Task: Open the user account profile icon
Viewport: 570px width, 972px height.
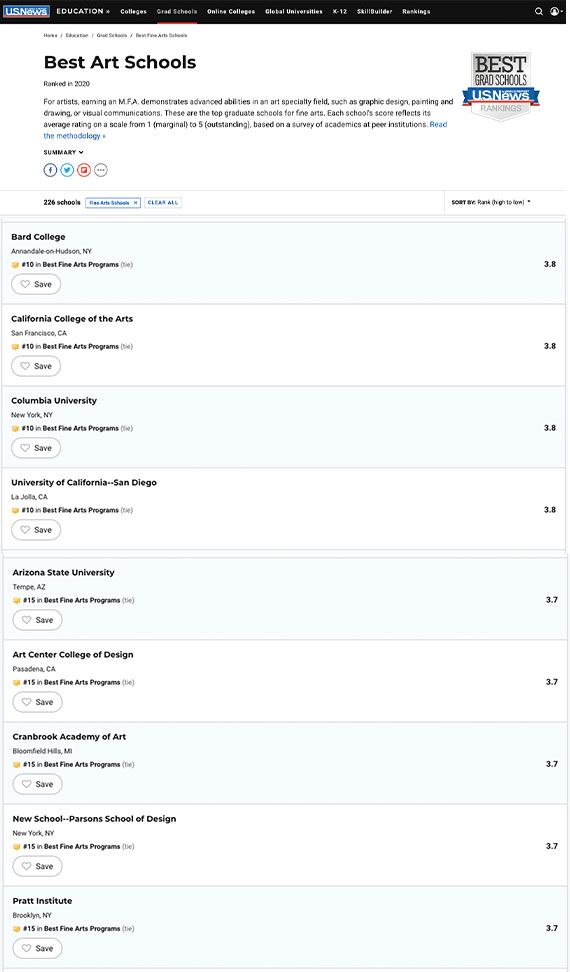Action: coord(555,11)
